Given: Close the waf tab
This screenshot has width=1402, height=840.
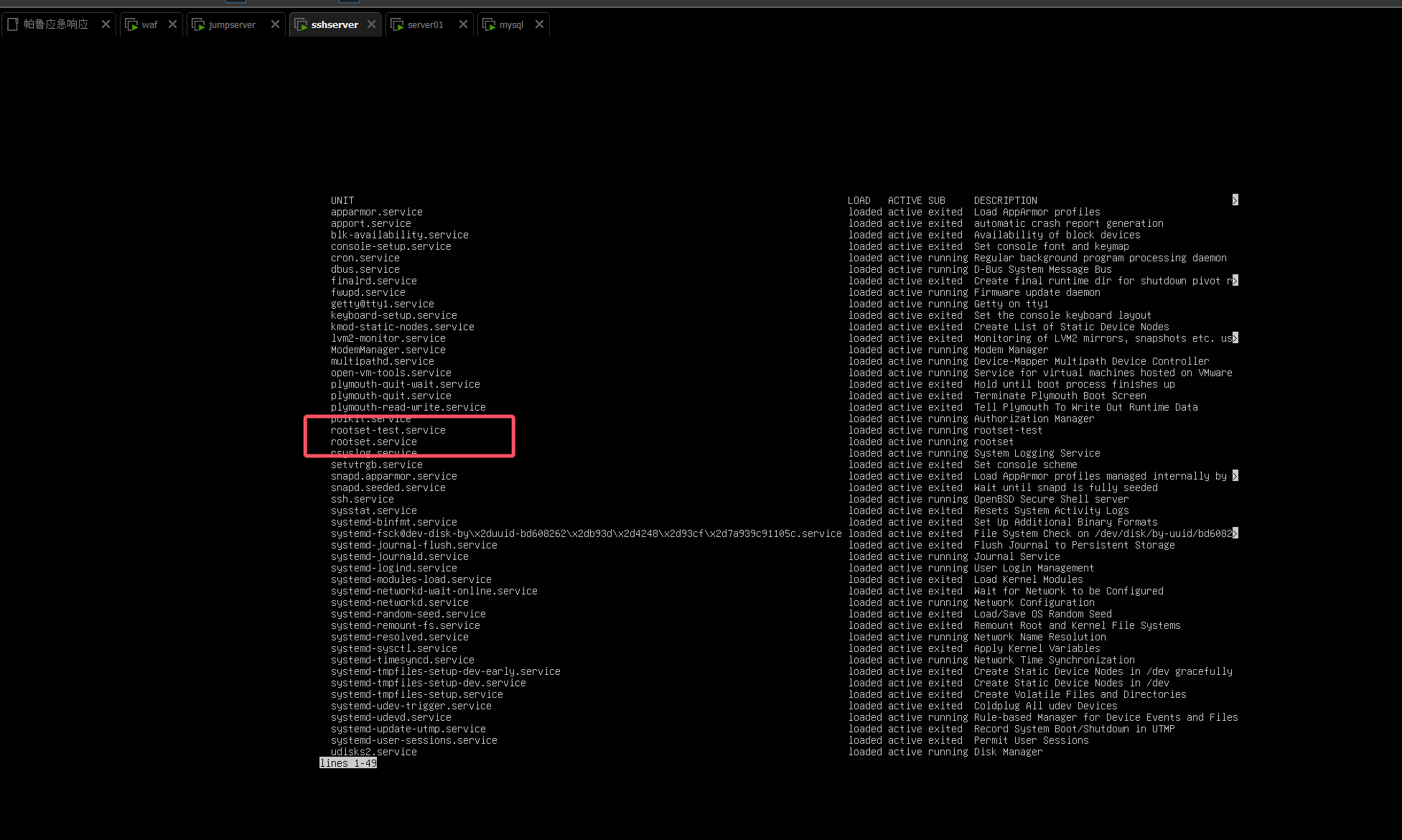Looking at the screenshot, I should pos(172,24).
